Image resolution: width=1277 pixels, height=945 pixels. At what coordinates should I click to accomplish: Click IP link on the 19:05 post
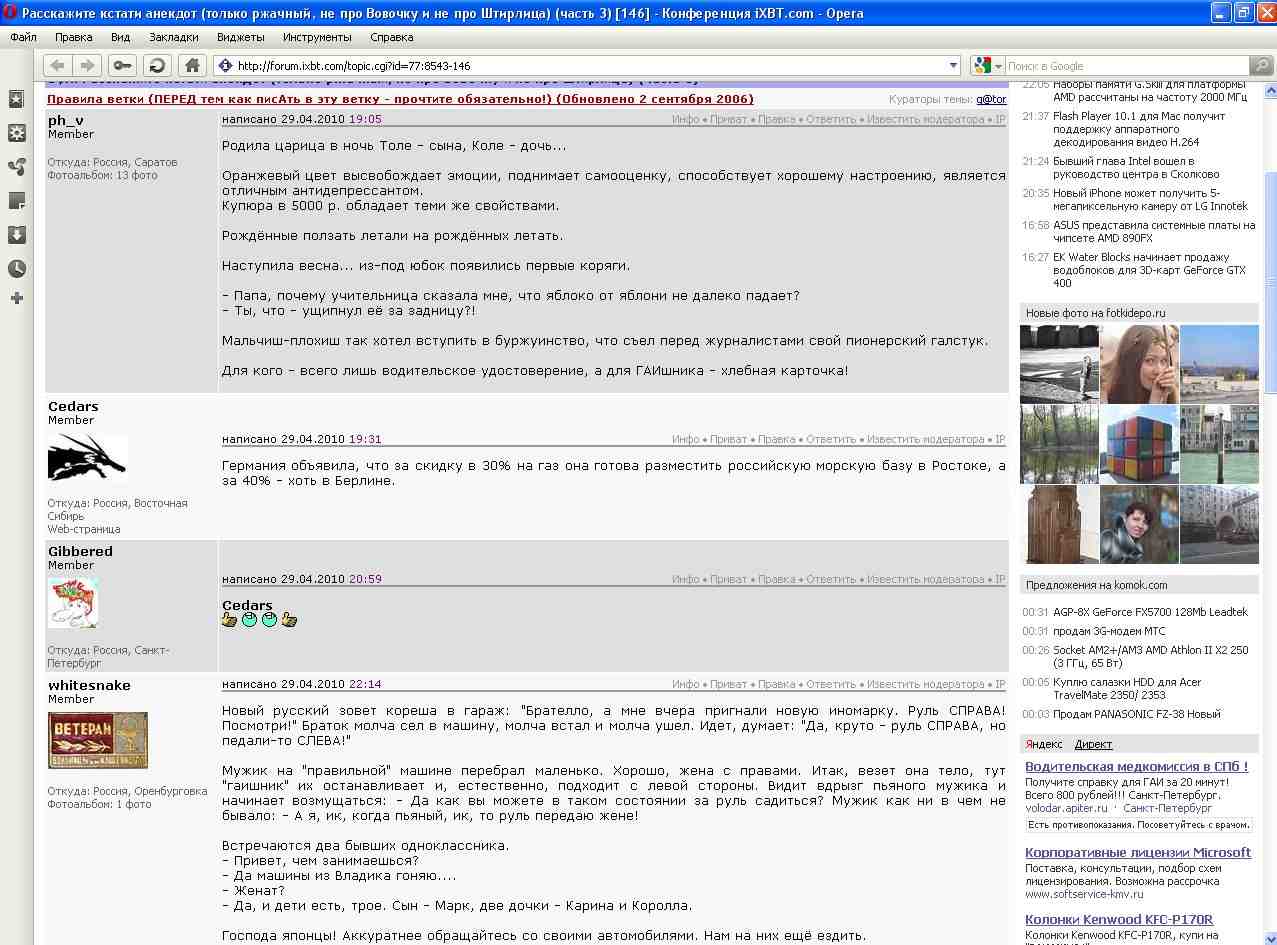pos(1000,119)
